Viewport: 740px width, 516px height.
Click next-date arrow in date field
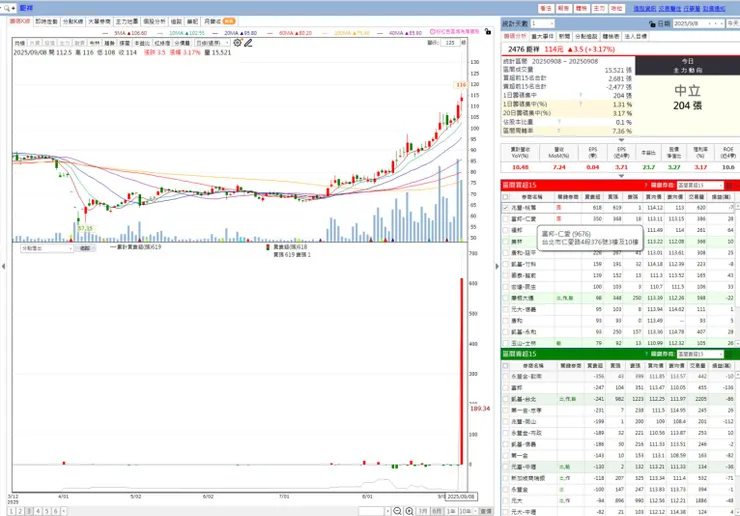coord(721,23)
